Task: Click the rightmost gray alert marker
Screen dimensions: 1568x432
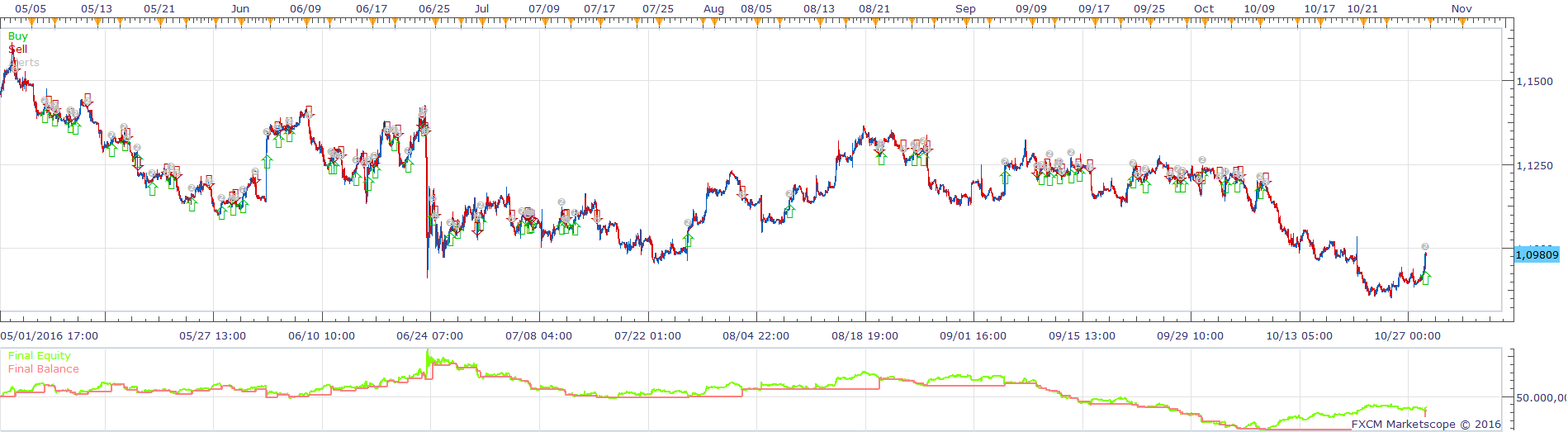Action: (1425, 247)
